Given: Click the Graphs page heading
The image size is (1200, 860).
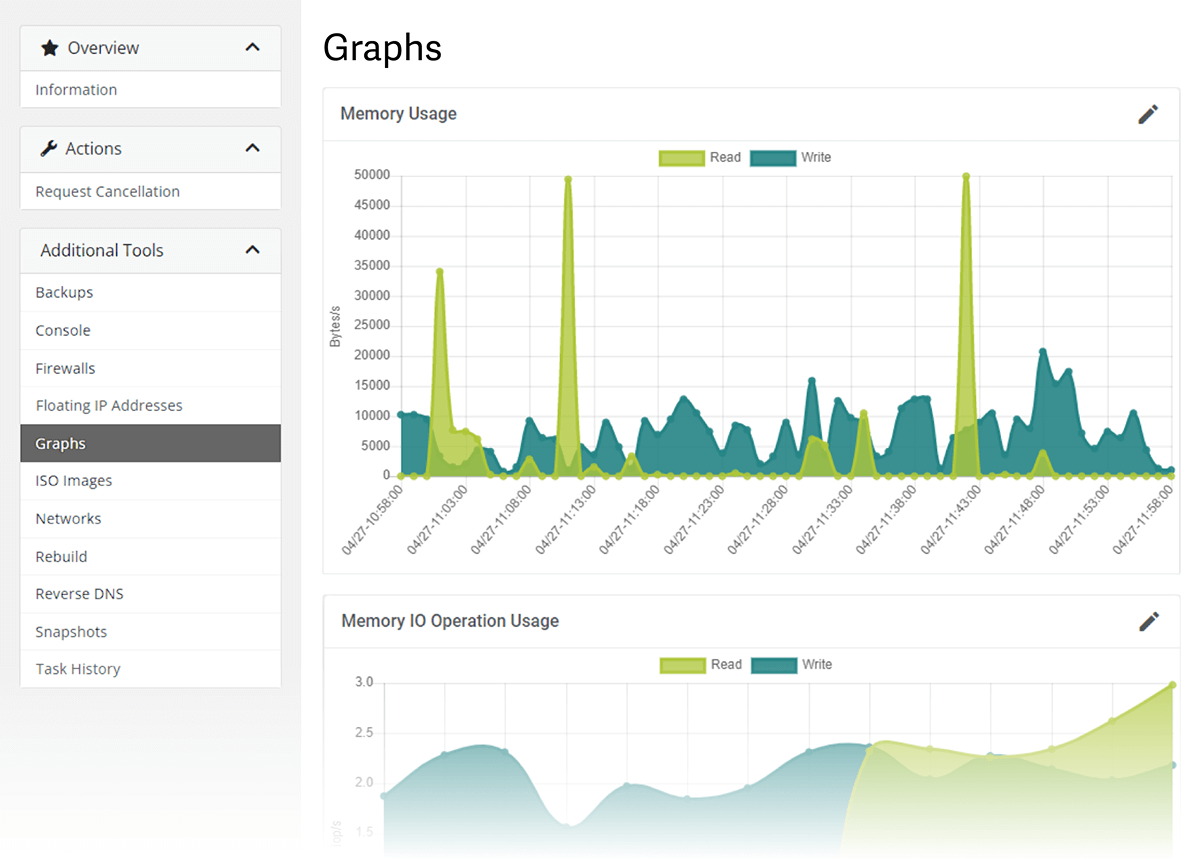Looking at the screenshot, I should [382, 48].
